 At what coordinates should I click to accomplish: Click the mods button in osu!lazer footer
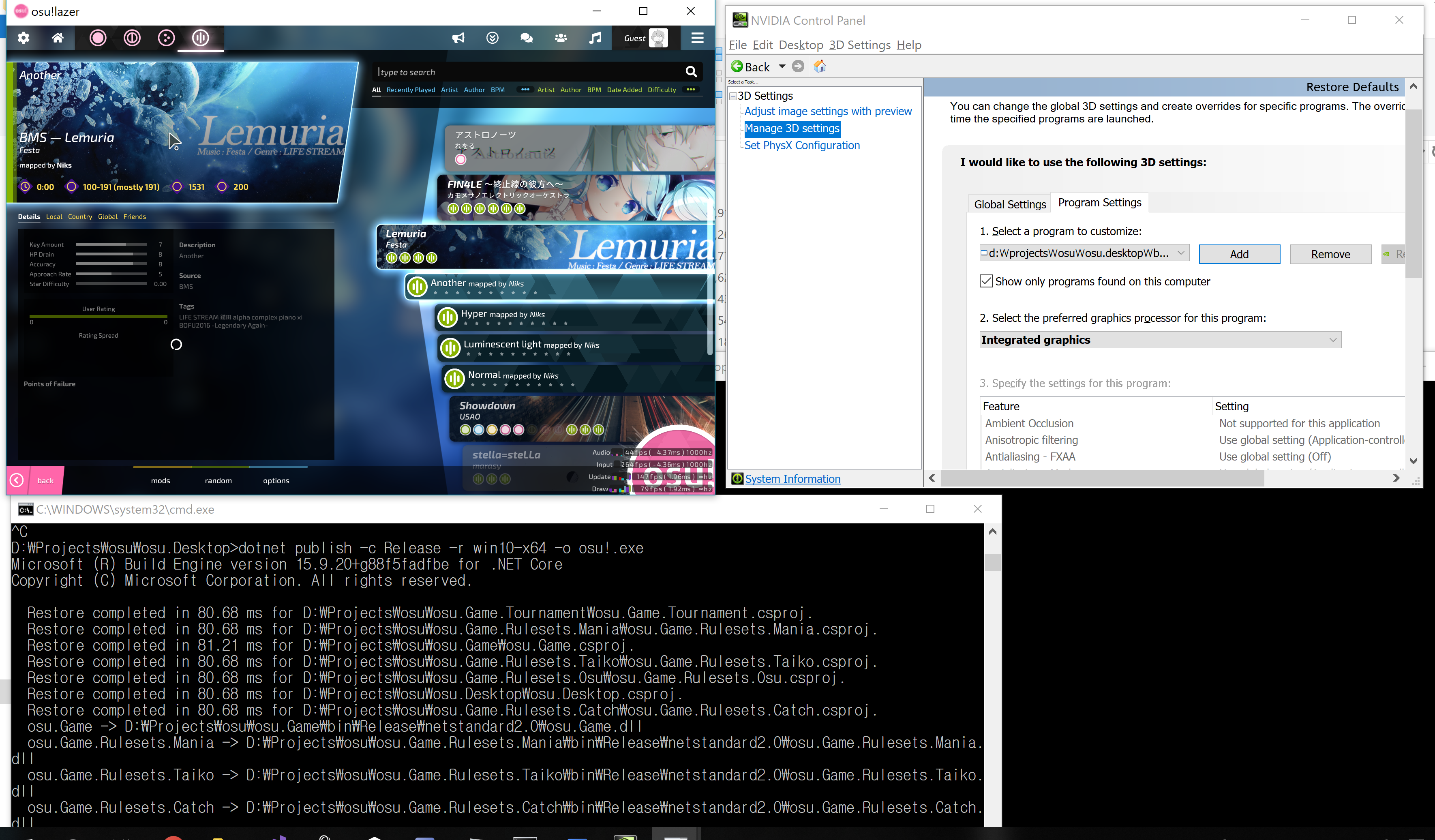pyautogui.click(x=161, y=481)
